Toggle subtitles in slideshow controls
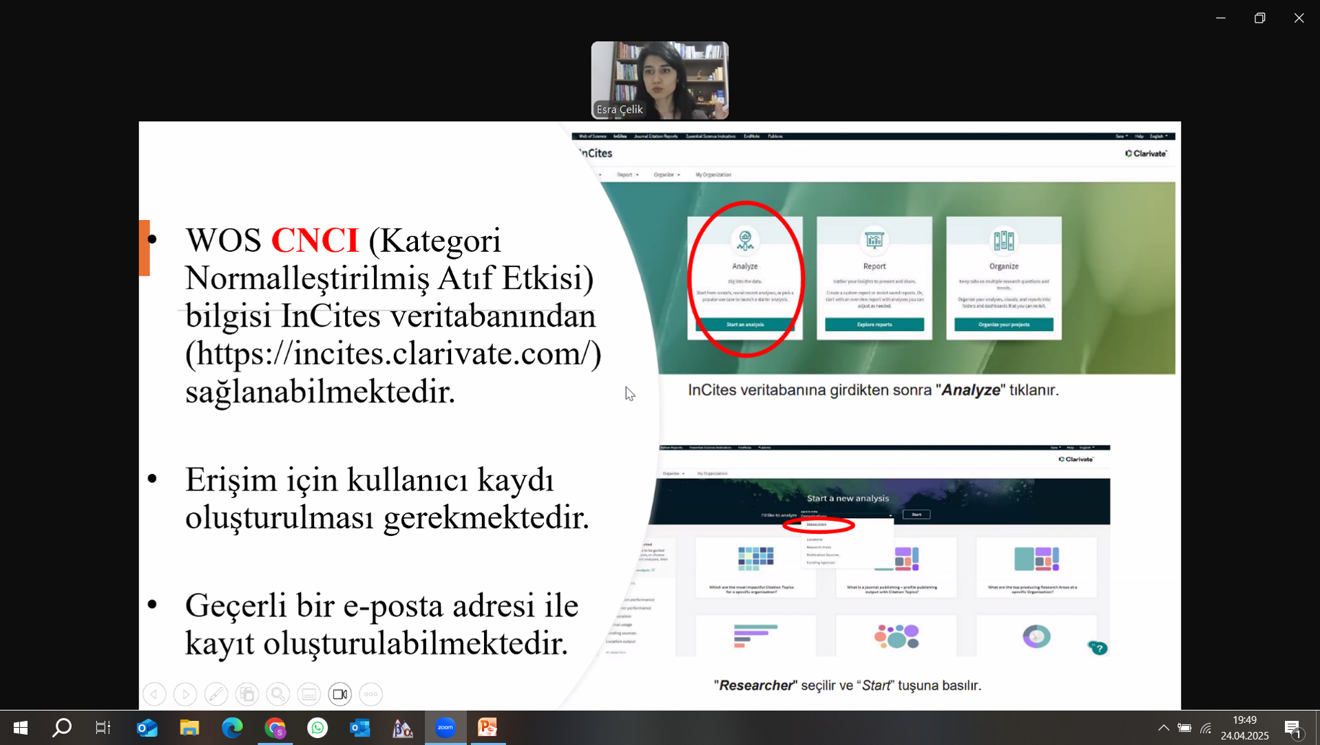The image size is (1320, 745). 309,694
